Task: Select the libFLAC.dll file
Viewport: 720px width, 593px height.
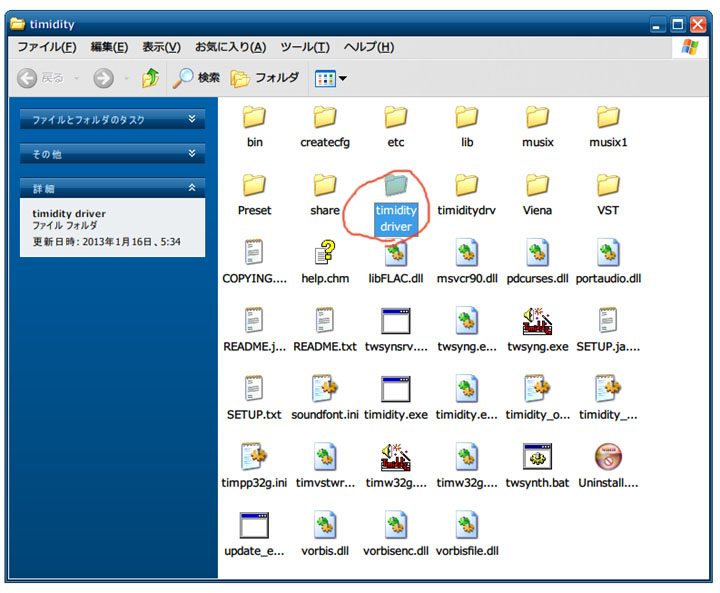Action: click(x=396, y=262)
